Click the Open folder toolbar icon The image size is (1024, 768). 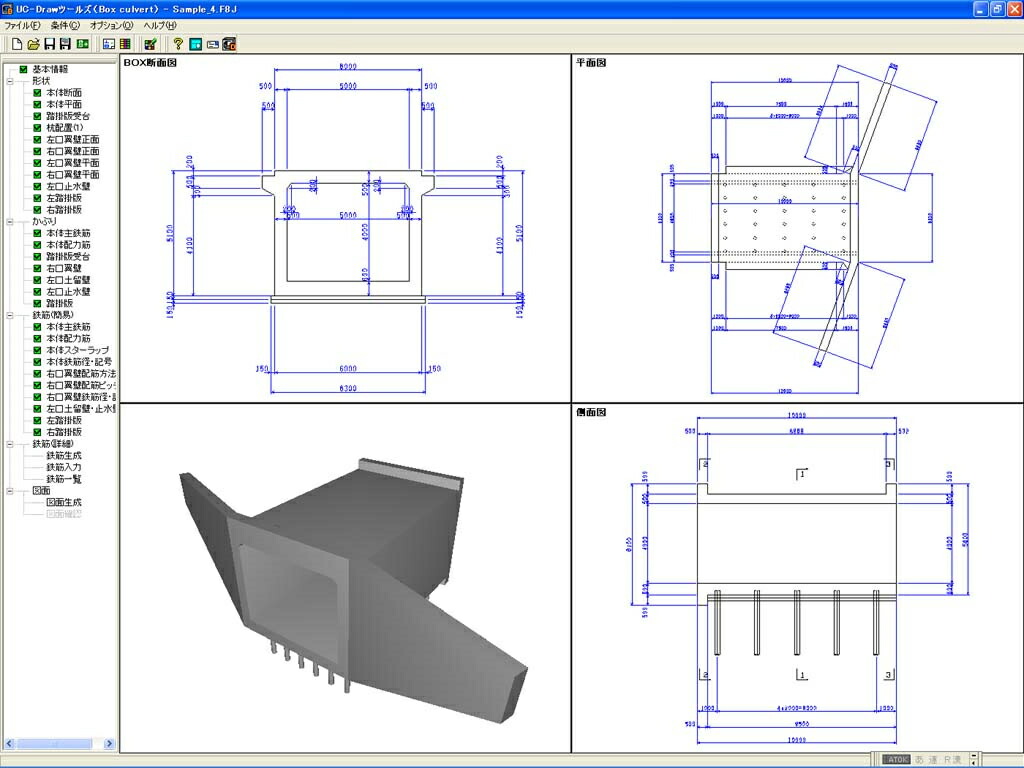(33, 44)
